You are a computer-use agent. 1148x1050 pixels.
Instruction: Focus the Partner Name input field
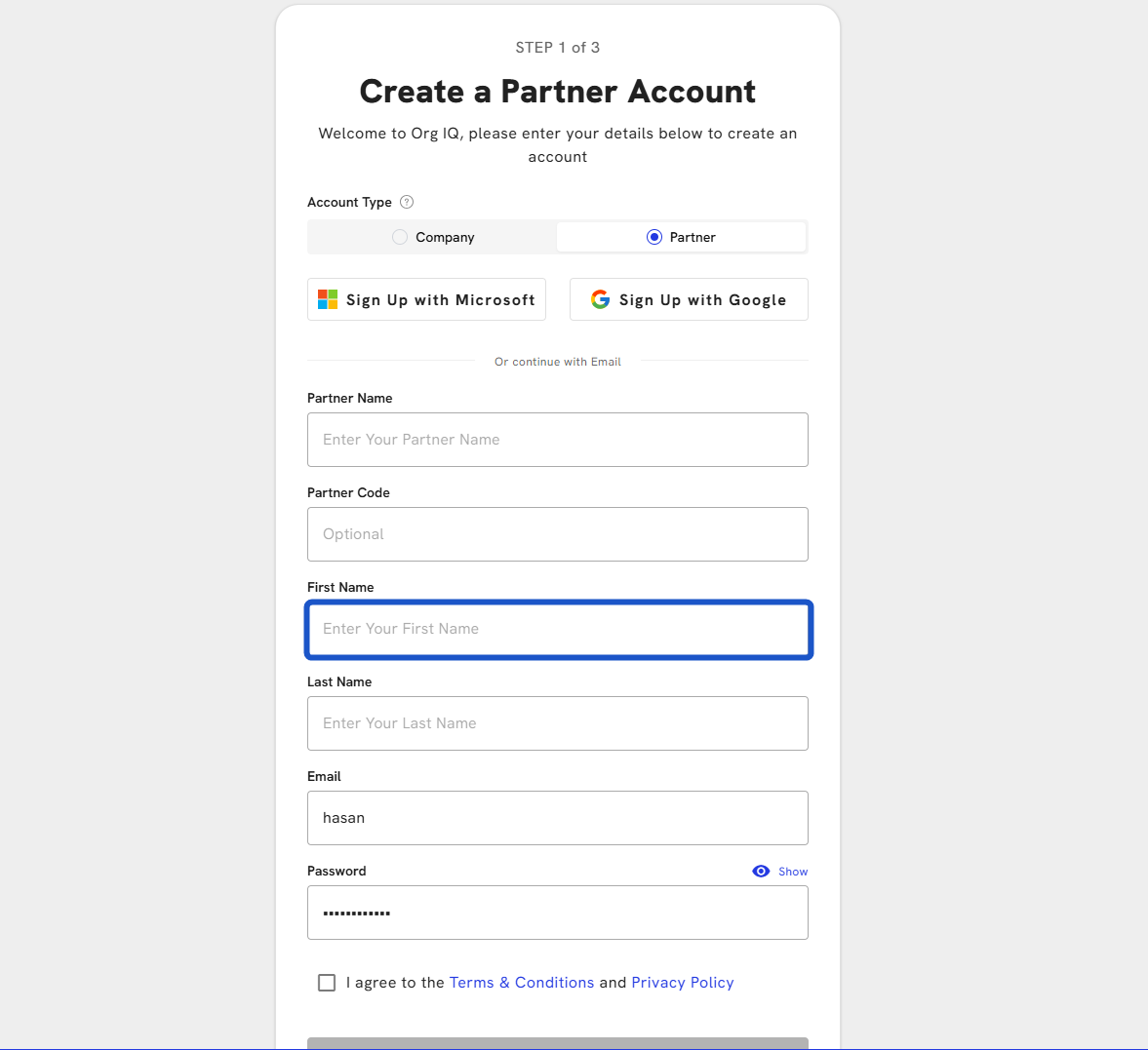pyautogui.click(x=557, y=440)
